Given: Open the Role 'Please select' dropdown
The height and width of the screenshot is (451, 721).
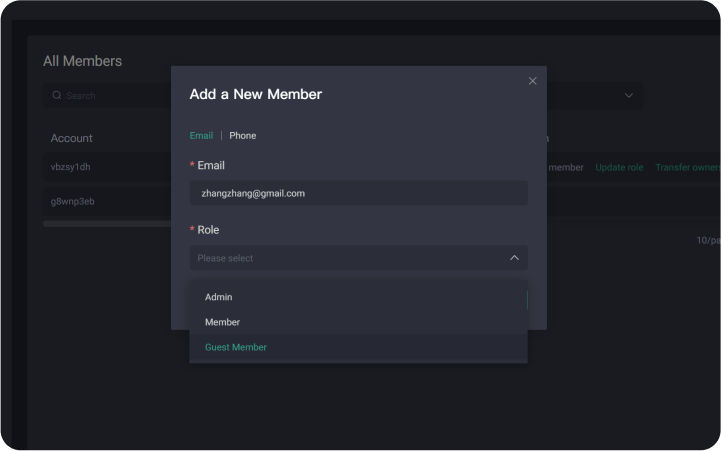Looking at the screenshot, I should point(350,258).
